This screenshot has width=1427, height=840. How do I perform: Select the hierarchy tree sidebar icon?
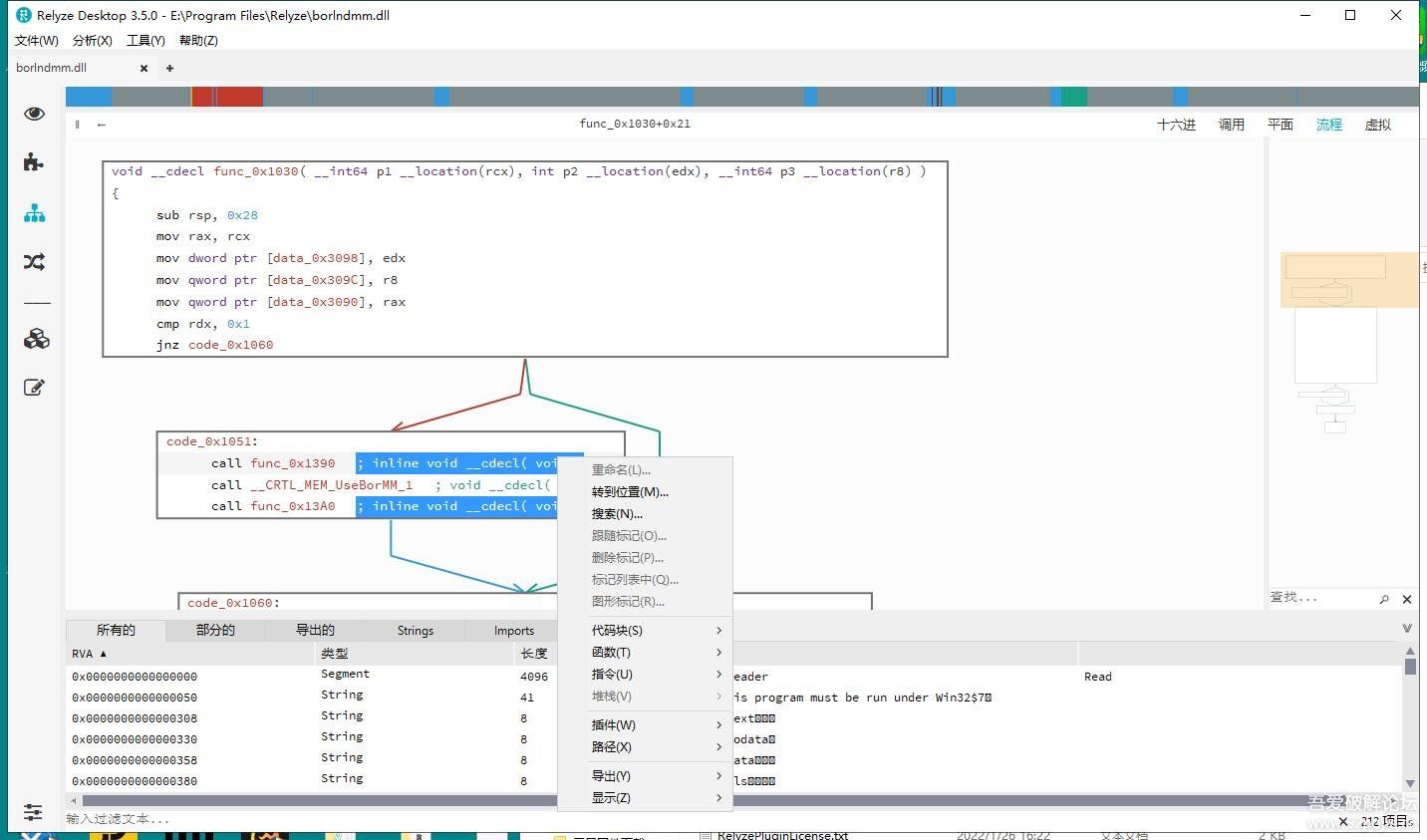click(x=34, y=213)
